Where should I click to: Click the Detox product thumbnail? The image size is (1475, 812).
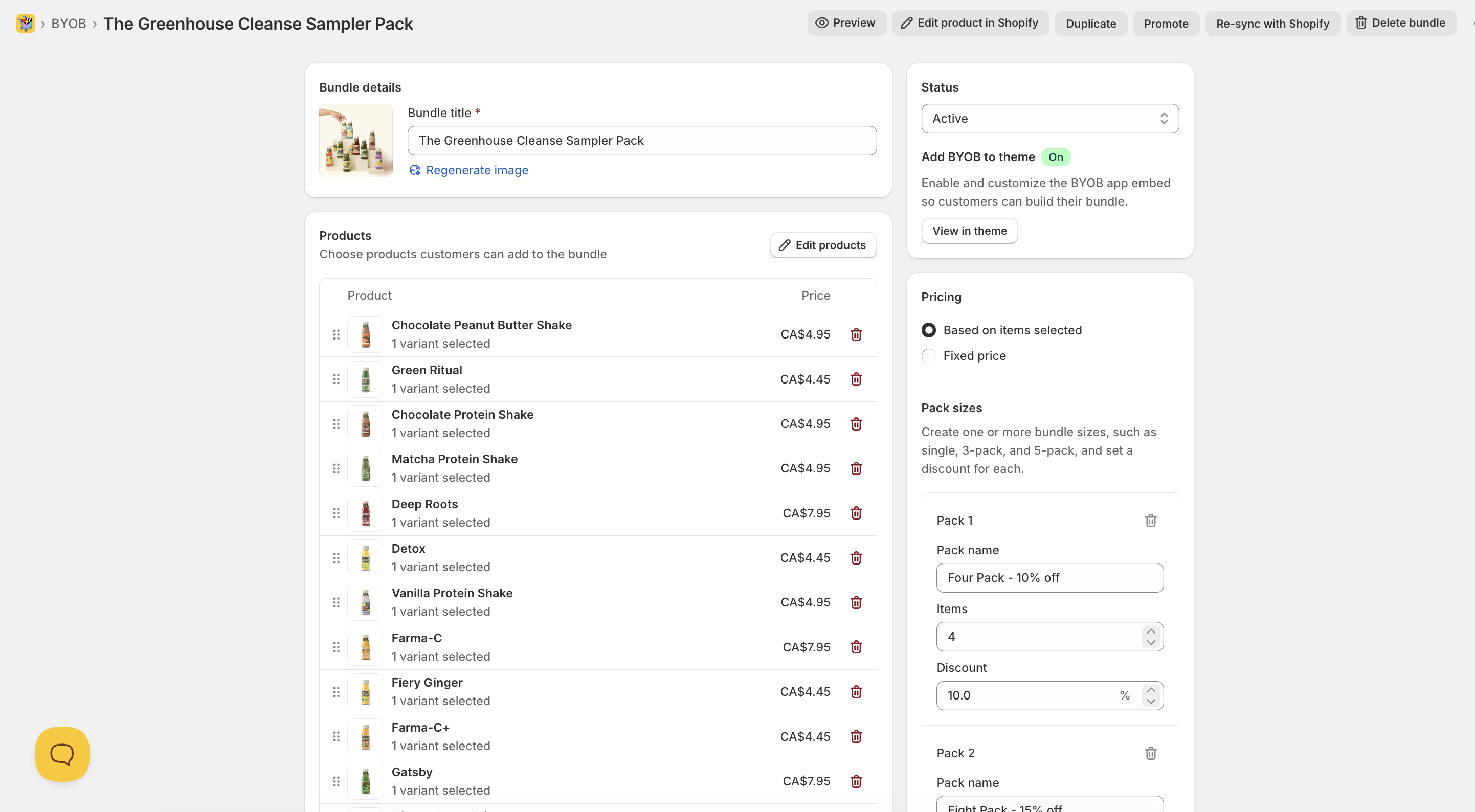point(365,558)
